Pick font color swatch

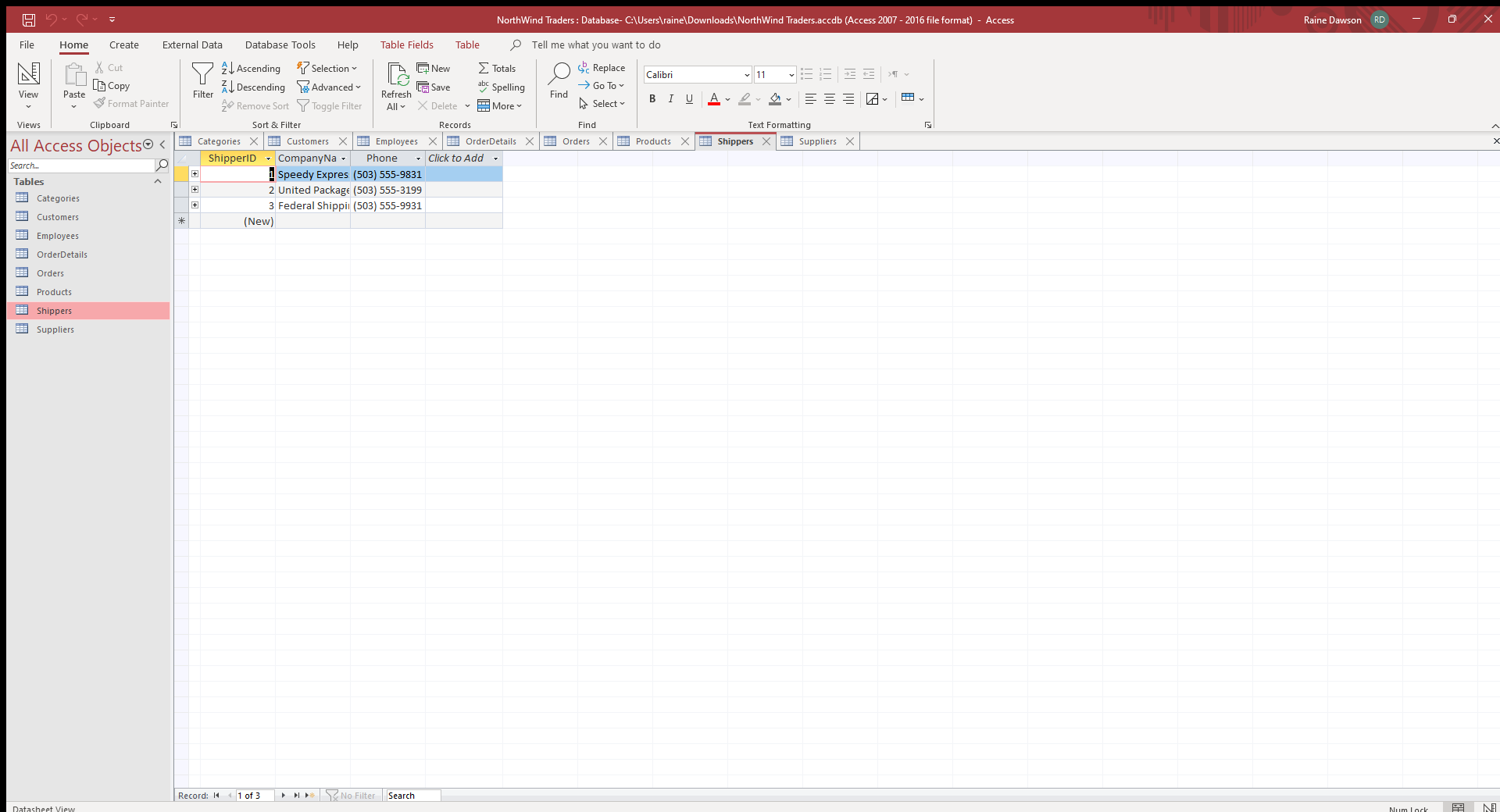713,99
